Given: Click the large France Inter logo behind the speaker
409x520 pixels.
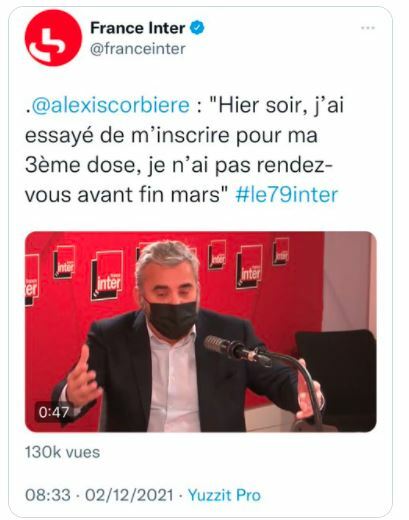Looking at the screenshot, I should tap(107, 276).
